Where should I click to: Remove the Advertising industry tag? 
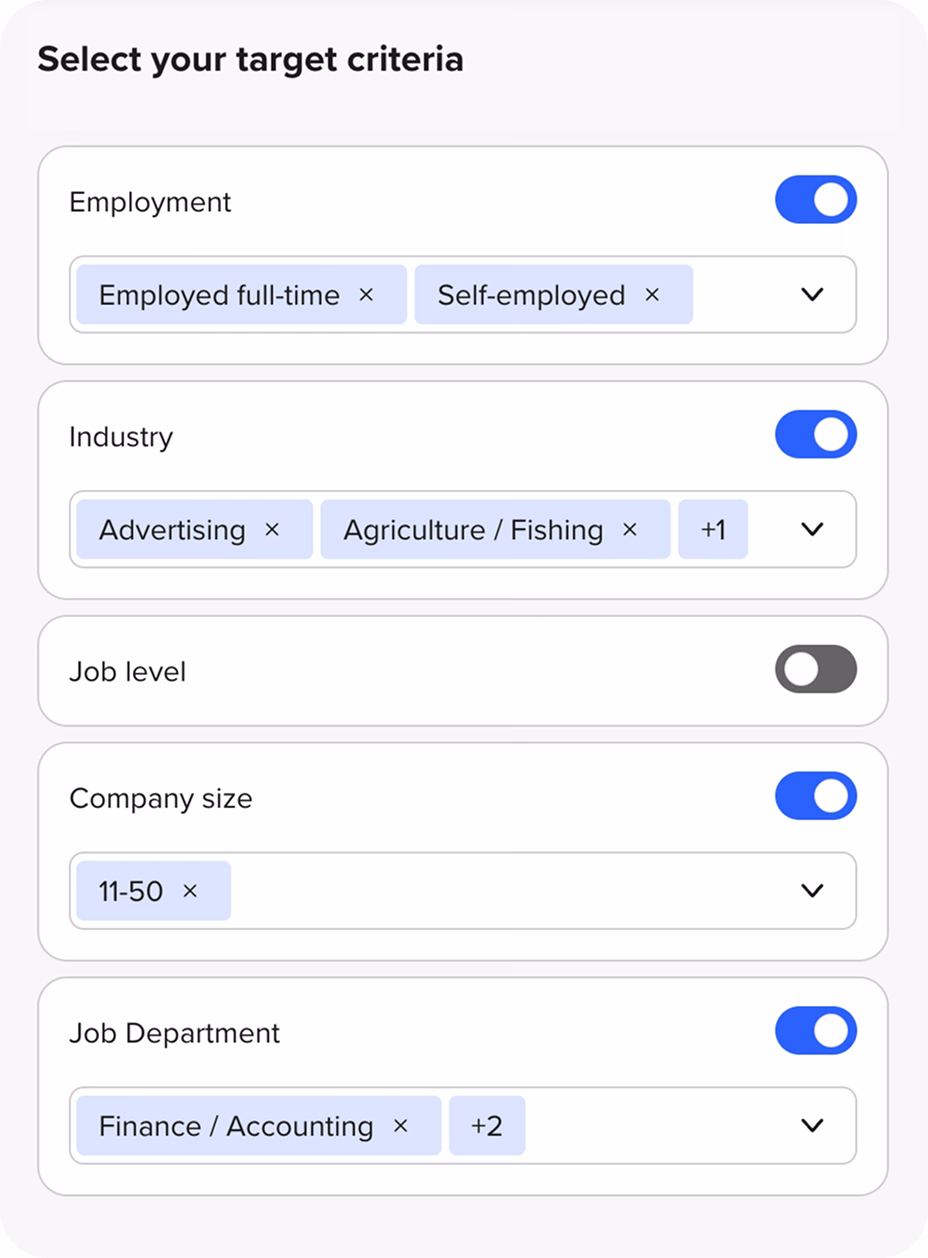click(272, 530)
